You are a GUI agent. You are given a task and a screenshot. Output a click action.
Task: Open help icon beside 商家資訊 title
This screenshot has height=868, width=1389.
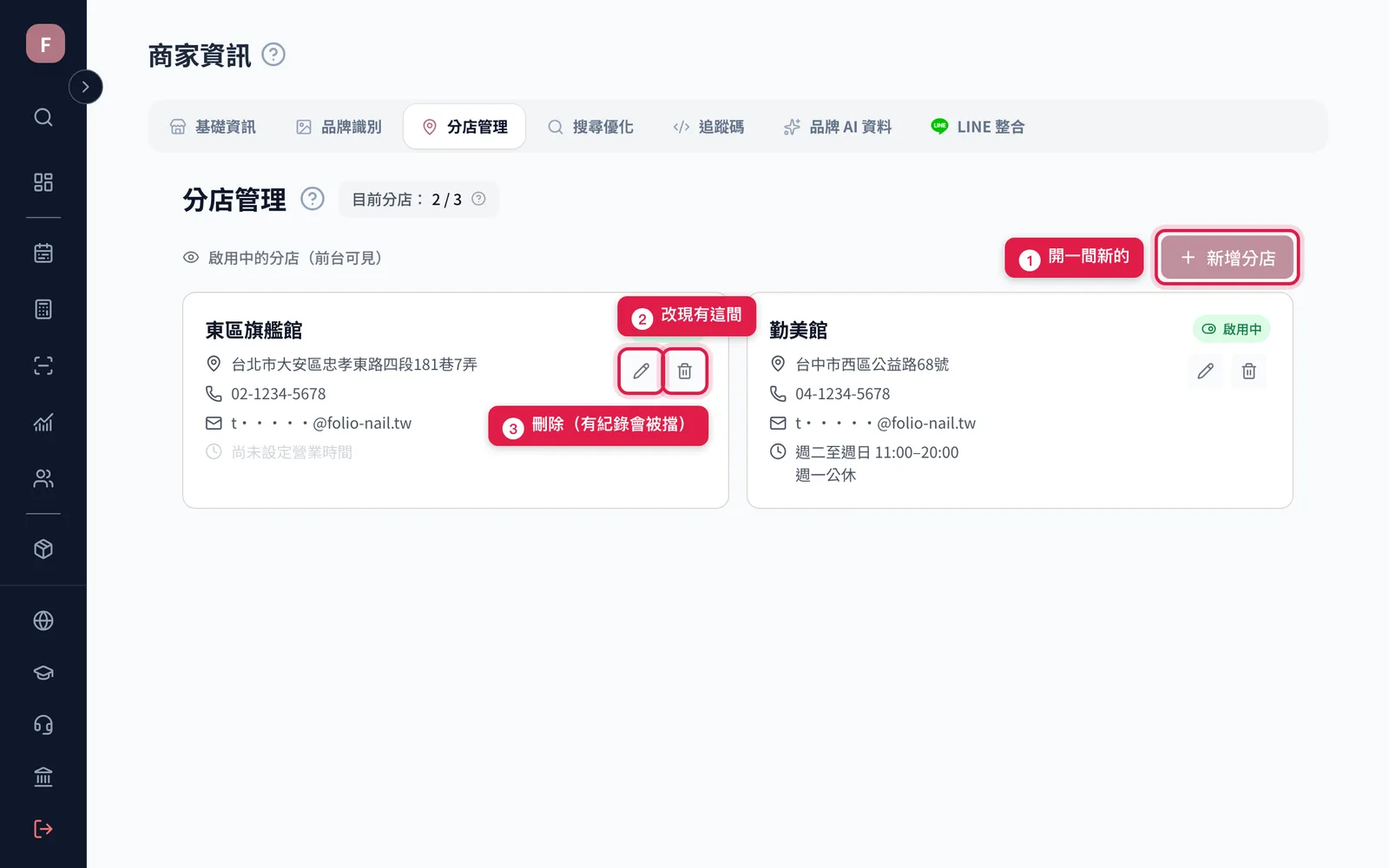(273, 55)
